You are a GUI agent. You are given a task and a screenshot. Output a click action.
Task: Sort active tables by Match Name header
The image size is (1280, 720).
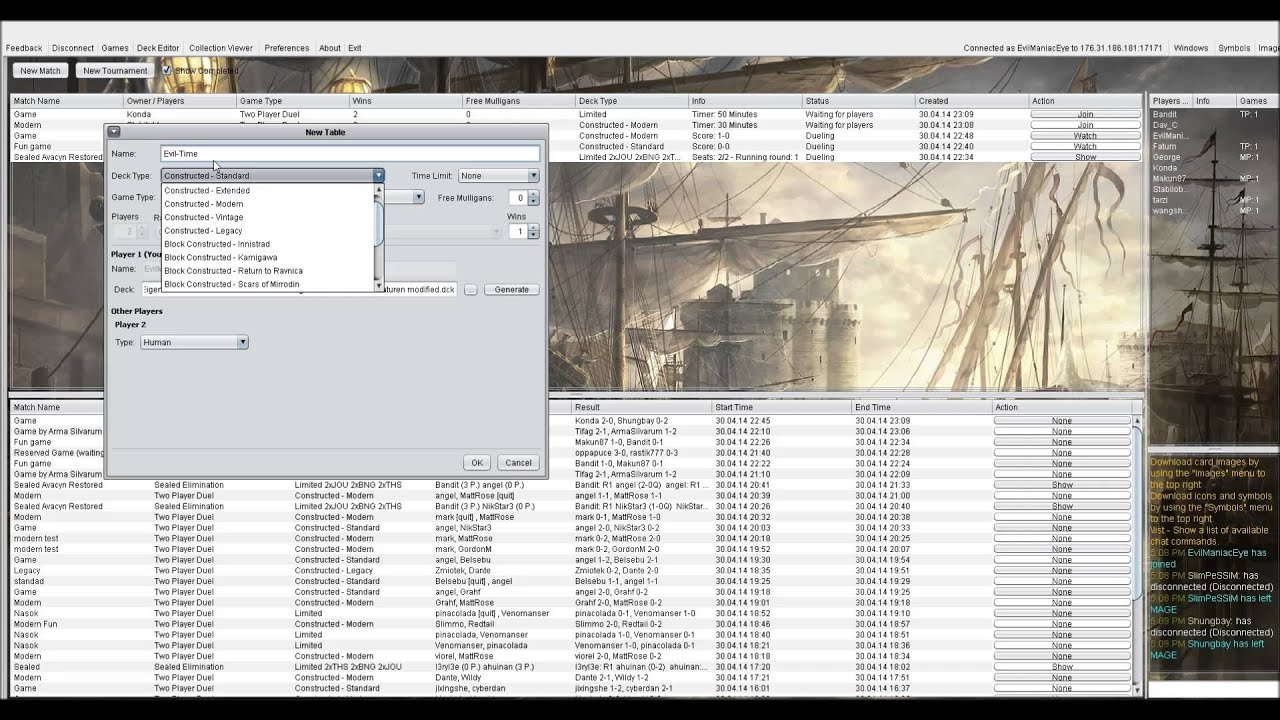66,101
